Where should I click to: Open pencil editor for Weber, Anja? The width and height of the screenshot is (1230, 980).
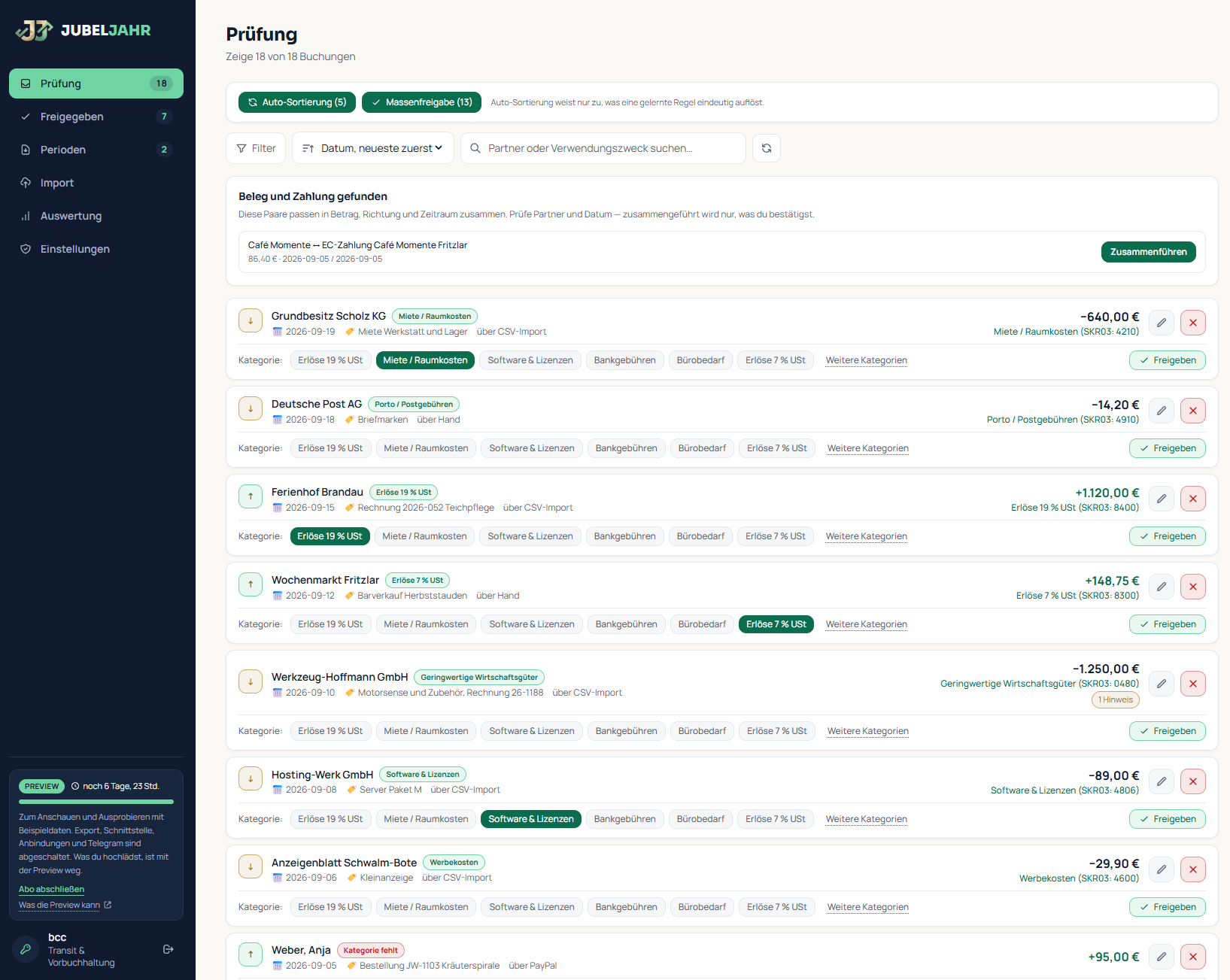click(1162, 957)
